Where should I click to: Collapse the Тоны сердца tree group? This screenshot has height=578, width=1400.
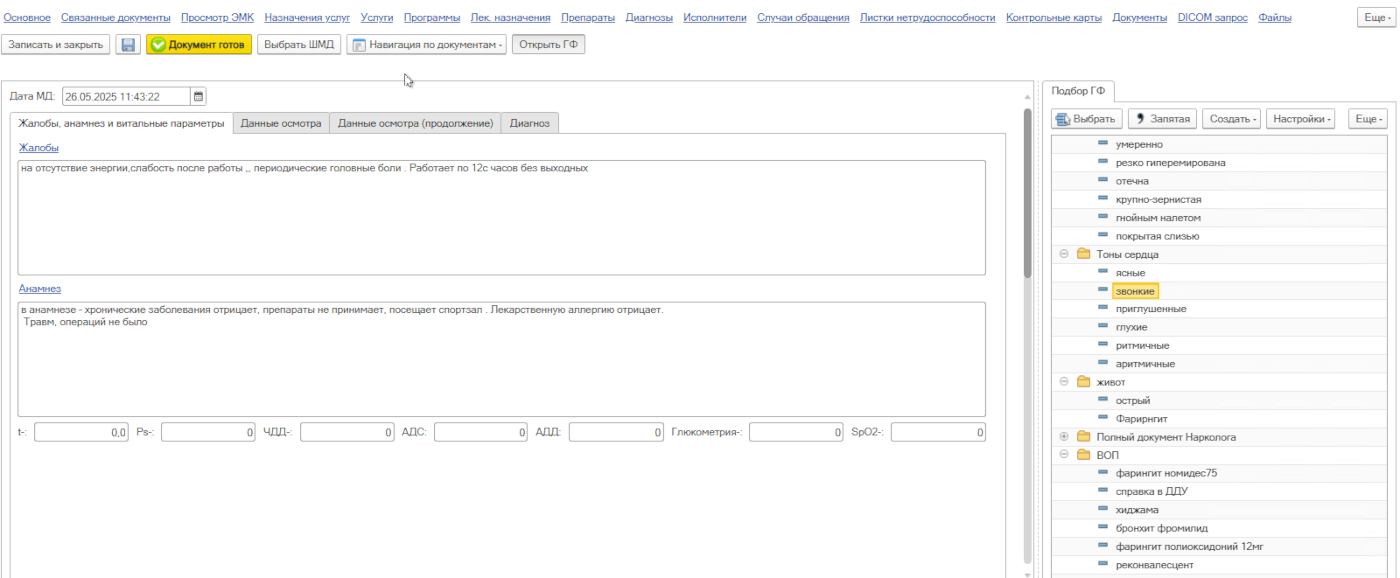[1064, 255]
